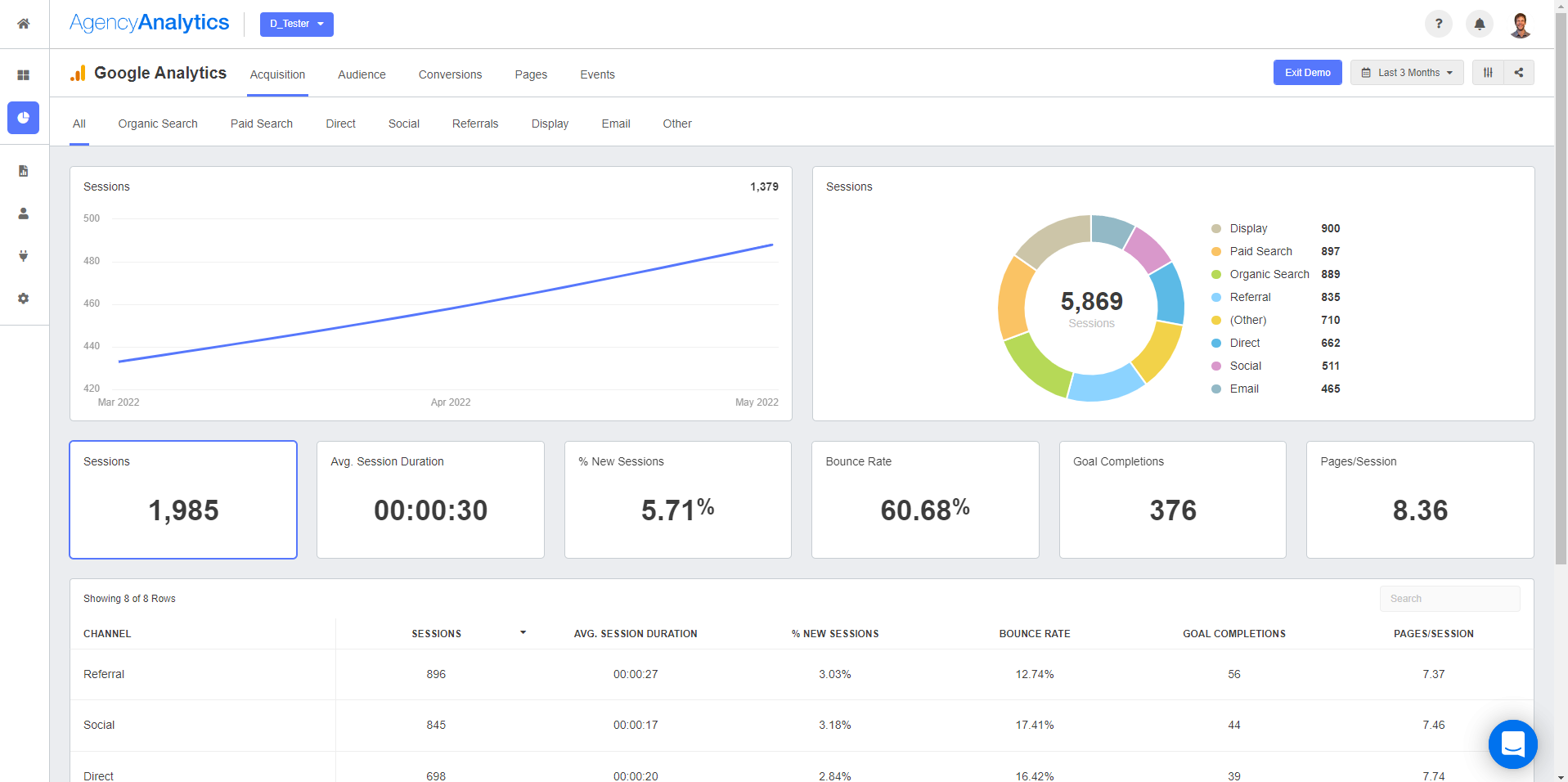
Task: Open the settings gear sidebar icon
Action: tap(24, 299)
